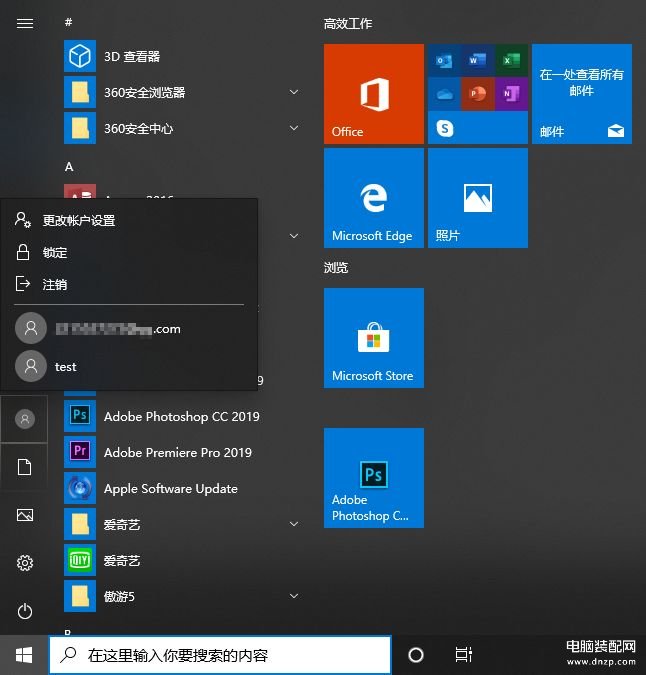Open the Adobe Photoshop tile
The image size is (646, 675).
click(x=374, y=478)
